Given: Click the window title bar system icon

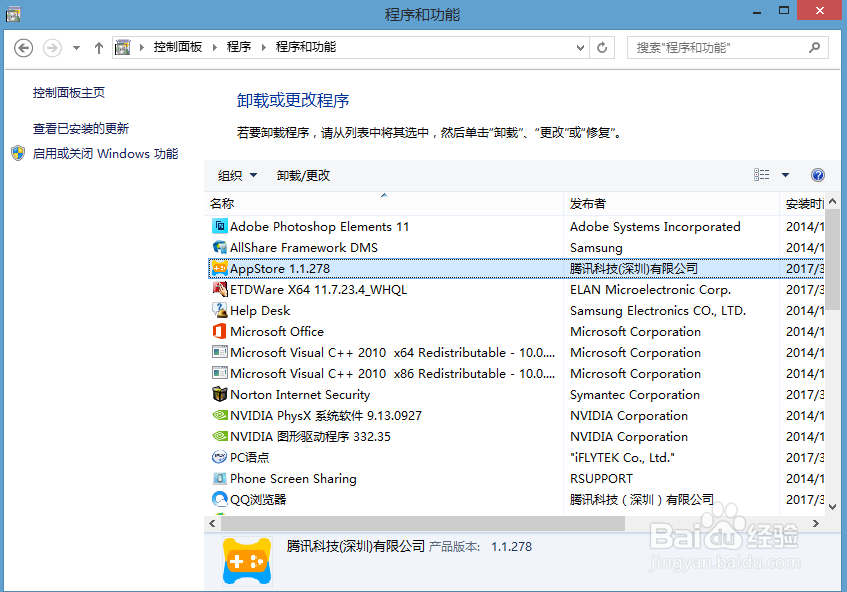Looking at the screenshot, I should tap(13, 14).
